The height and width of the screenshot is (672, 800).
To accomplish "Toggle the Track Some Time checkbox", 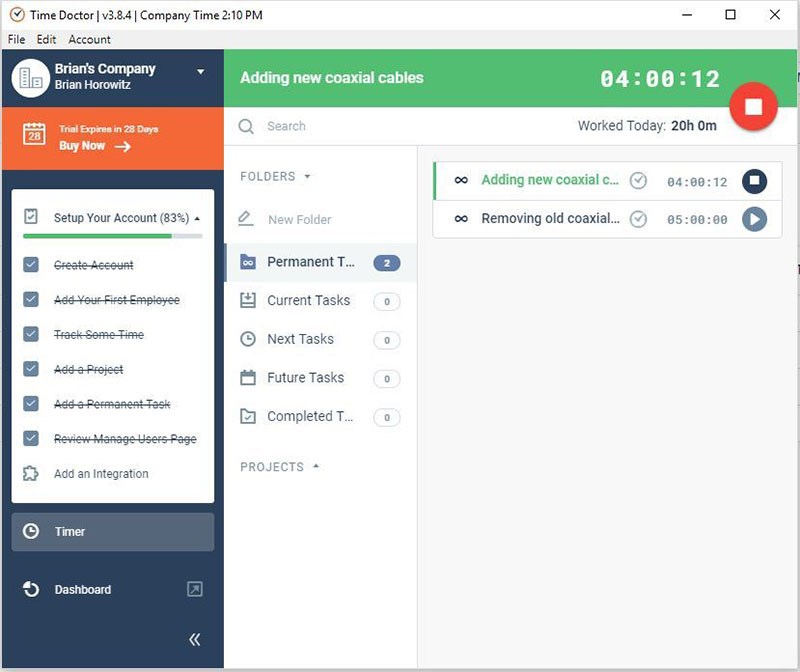I will coord(31,334).
